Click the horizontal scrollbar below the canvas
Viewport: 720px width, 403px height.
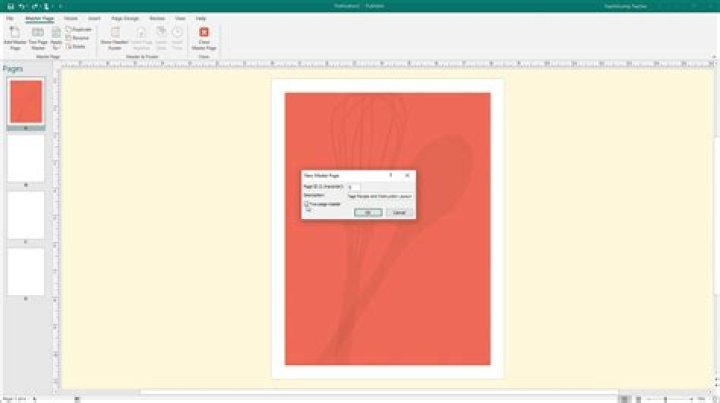pos(379,392)
